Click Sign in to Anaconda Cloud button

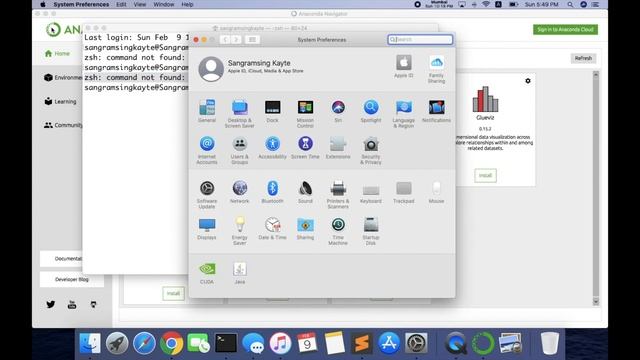pos(565,29)
